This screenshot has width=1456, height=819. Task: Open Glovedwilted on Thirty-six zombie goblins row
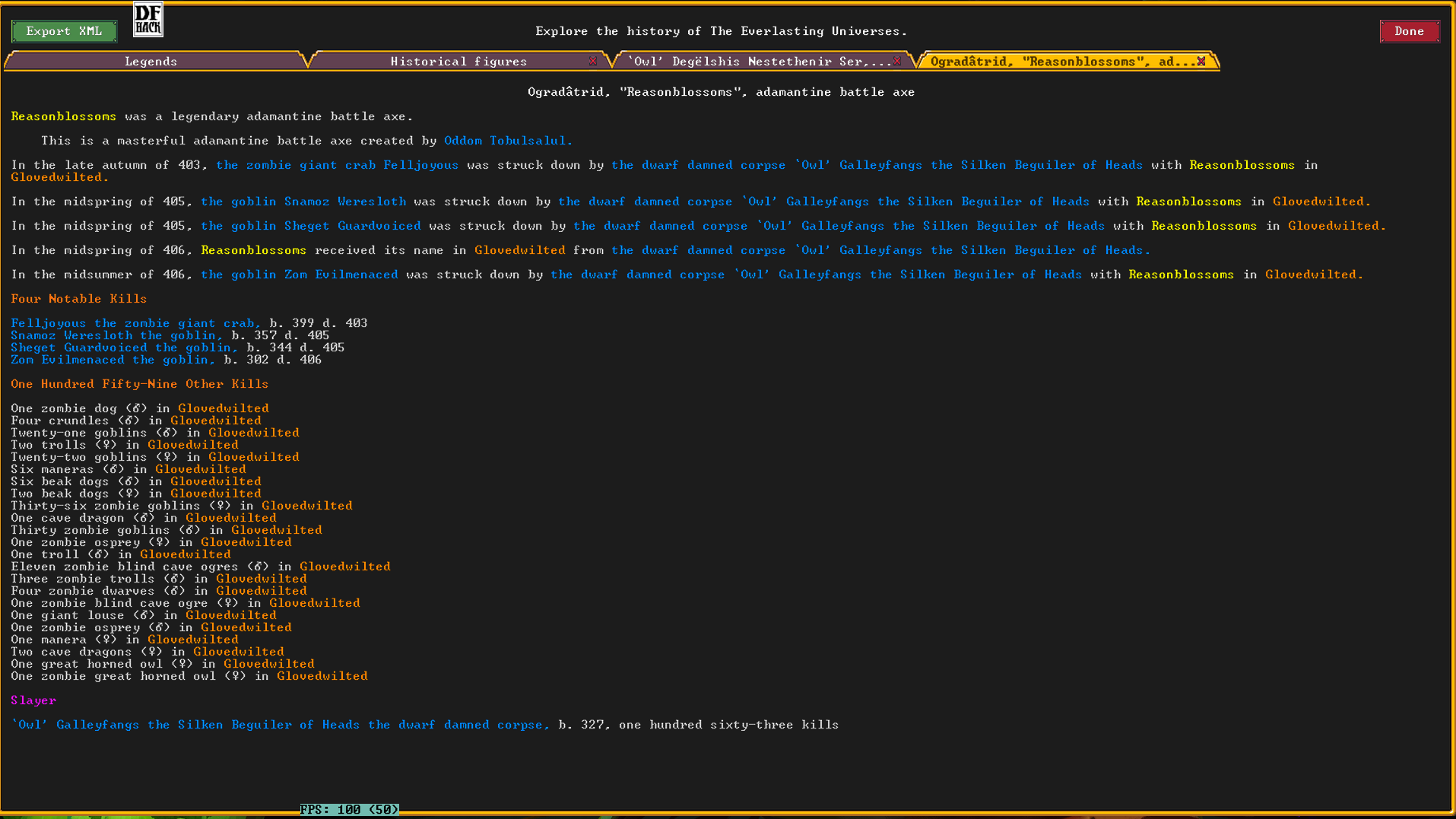(307, 506)
